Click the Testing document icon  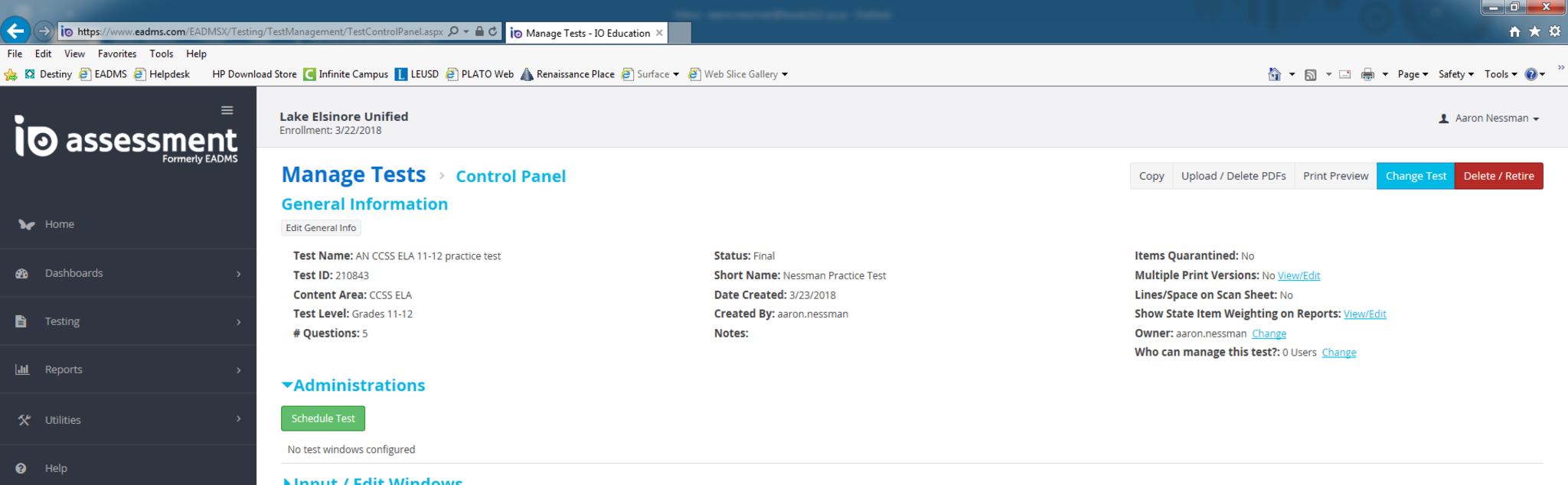click(x=21, y=321)
